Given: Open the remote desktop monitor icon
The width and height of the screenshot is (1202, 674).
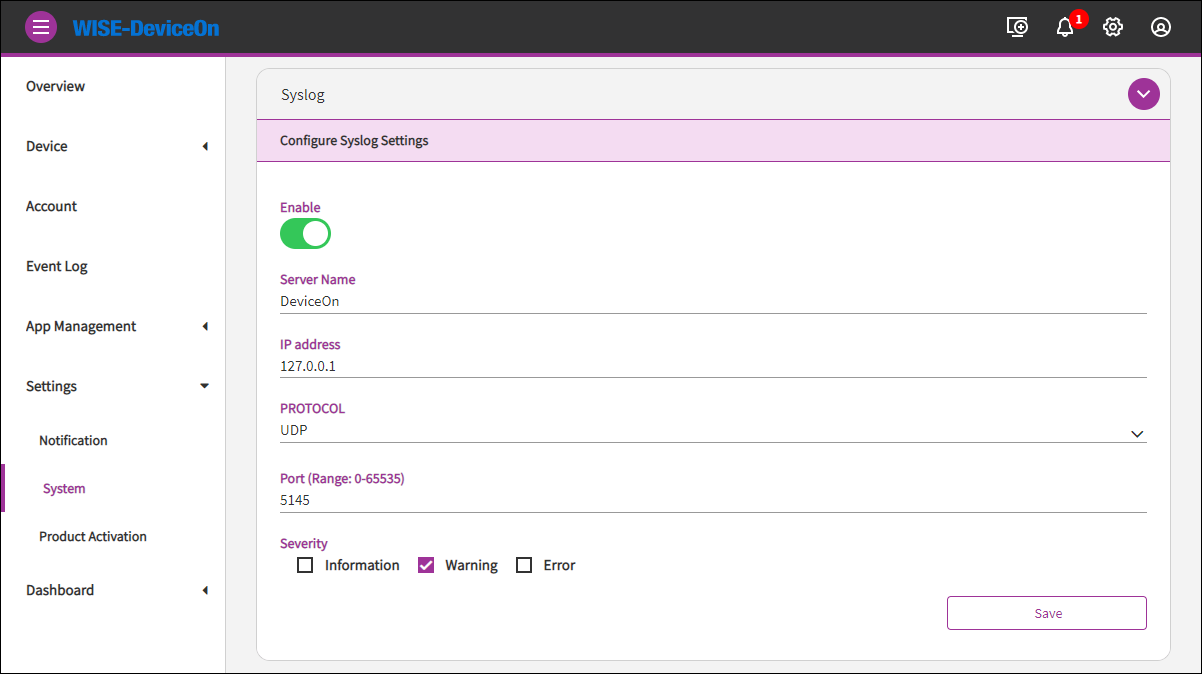Looking at the screenshot, I should (x=1017, y=27).
